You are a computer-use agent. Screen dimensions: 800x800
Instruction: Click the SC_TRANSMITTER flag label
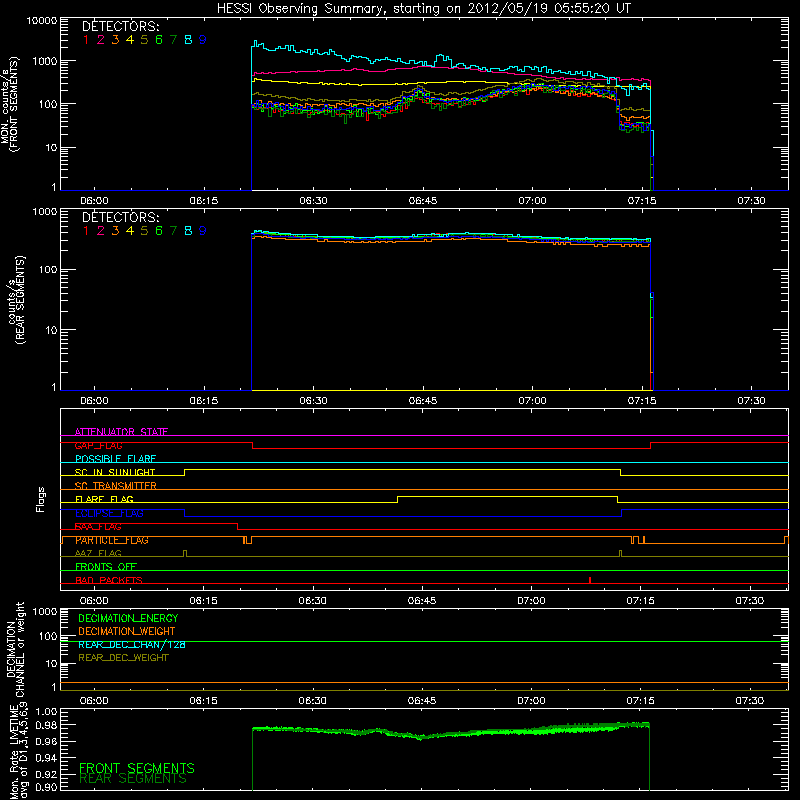(x=116, y=486)
